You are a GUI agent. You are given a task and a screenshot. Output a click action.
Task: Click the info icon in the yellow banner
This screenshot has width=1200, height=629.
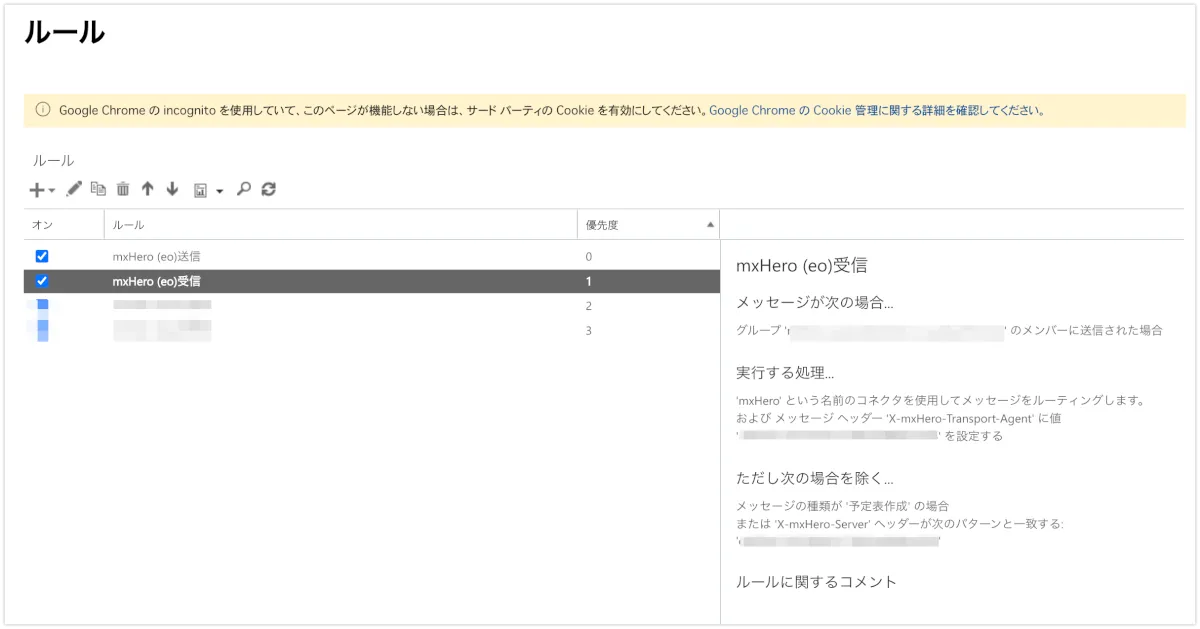[x=42, y=110]
